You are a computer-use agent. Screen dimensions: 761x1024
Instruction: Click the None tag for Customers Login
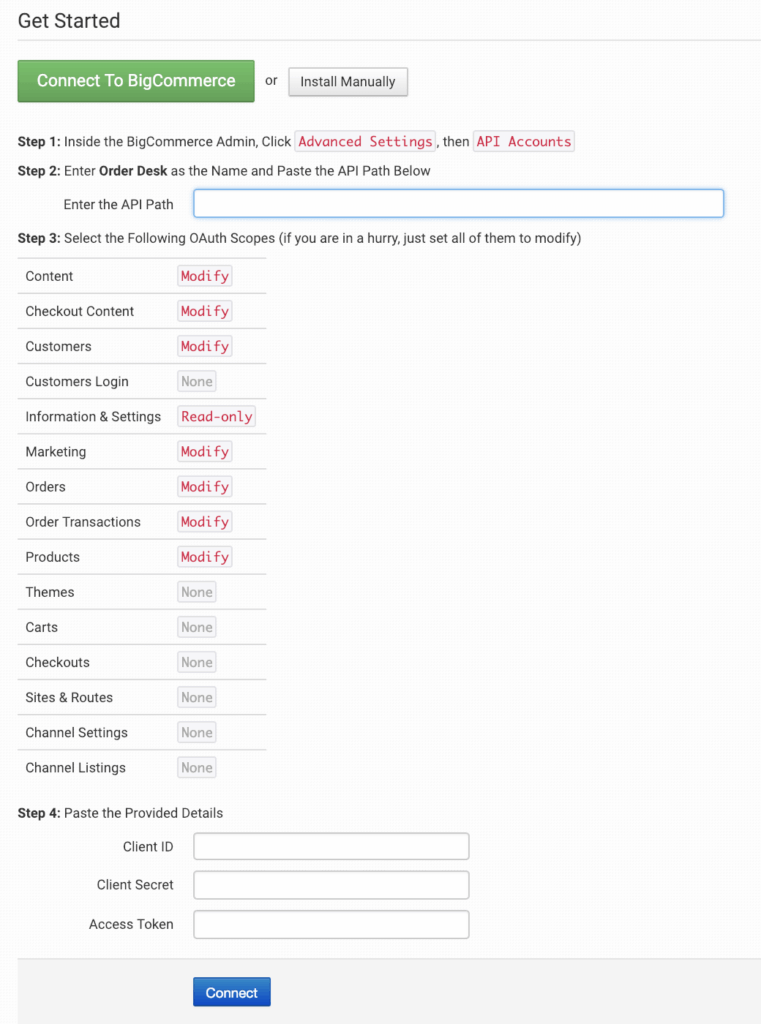197,381
